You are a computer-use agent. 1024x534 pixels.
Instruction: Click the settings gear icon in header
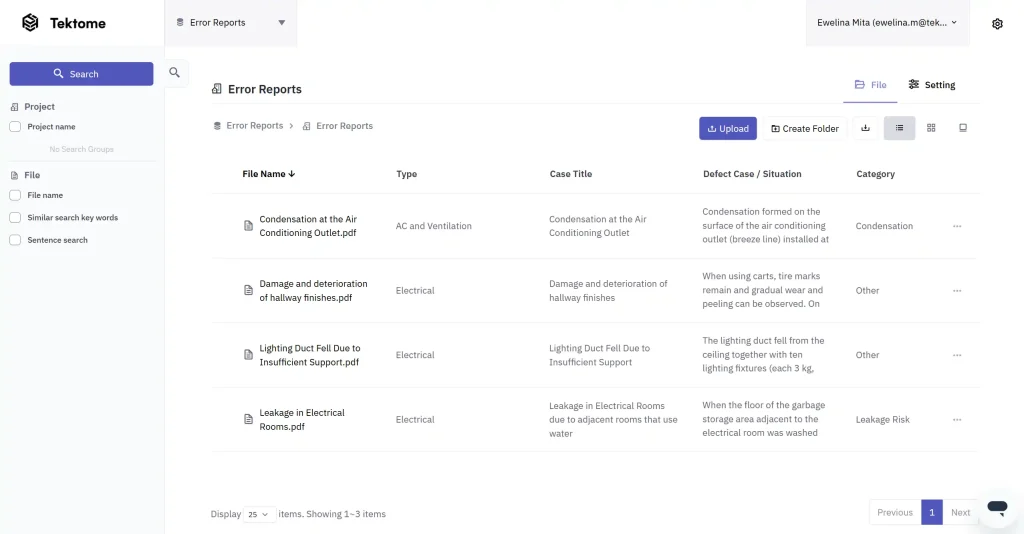[x=997, y=24]
